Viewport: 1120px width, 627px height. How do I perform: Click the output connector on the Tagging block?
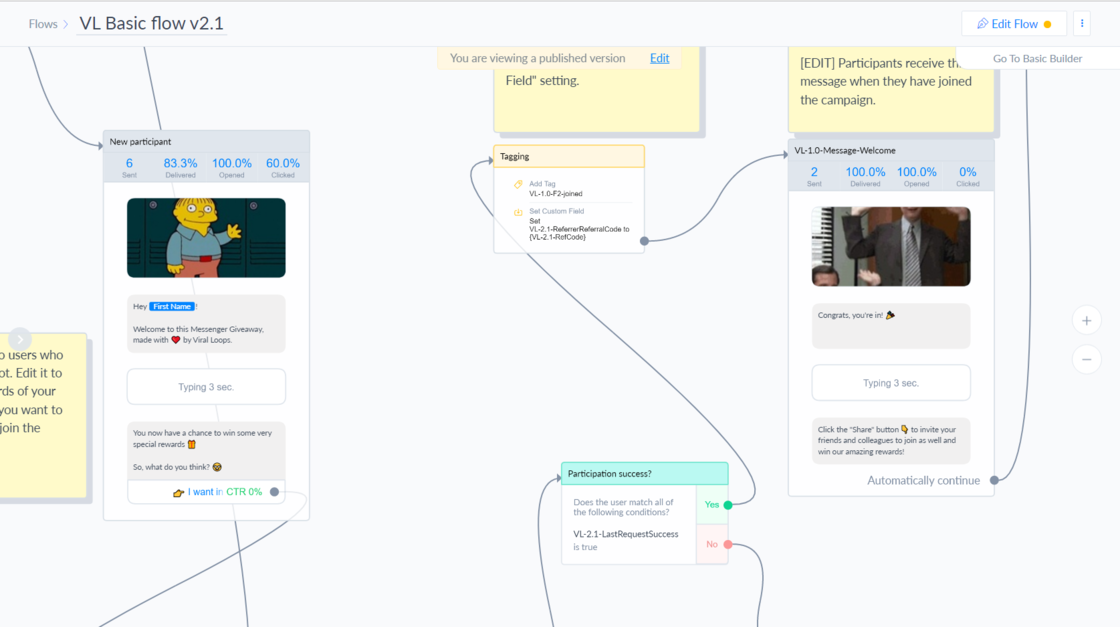coord(645,240)
